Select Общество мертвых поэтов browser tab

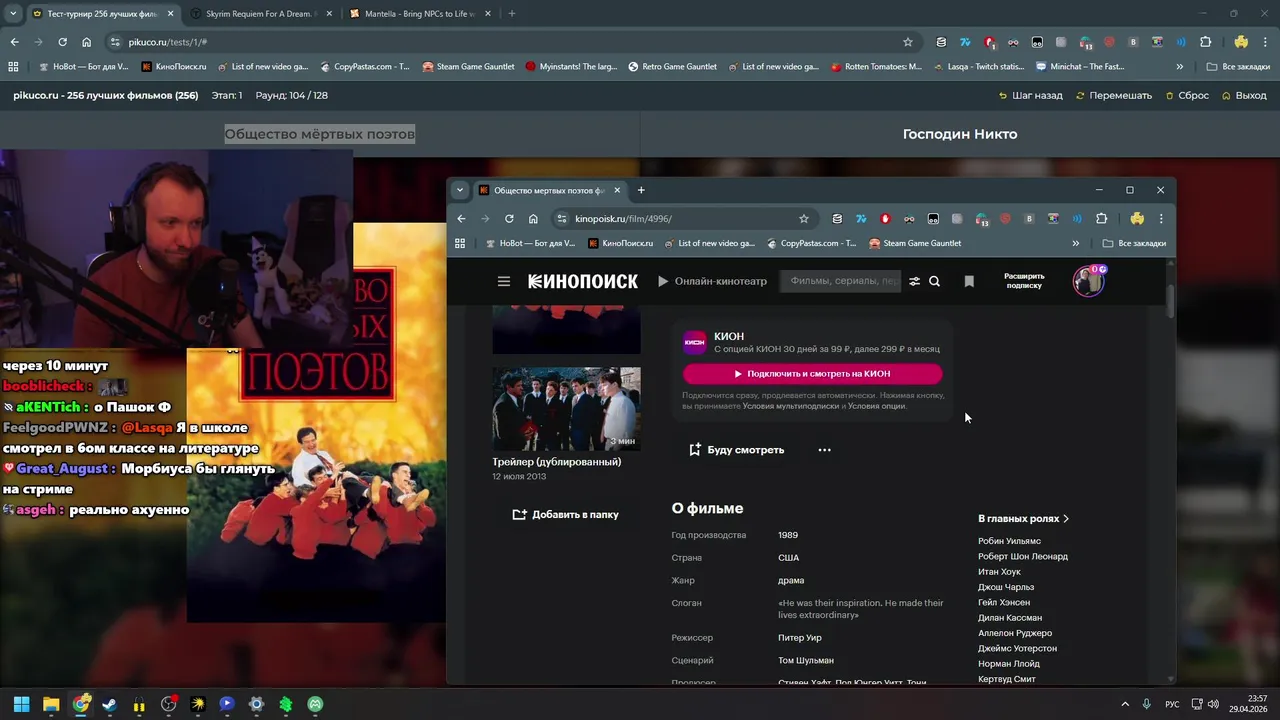(549, 190)
